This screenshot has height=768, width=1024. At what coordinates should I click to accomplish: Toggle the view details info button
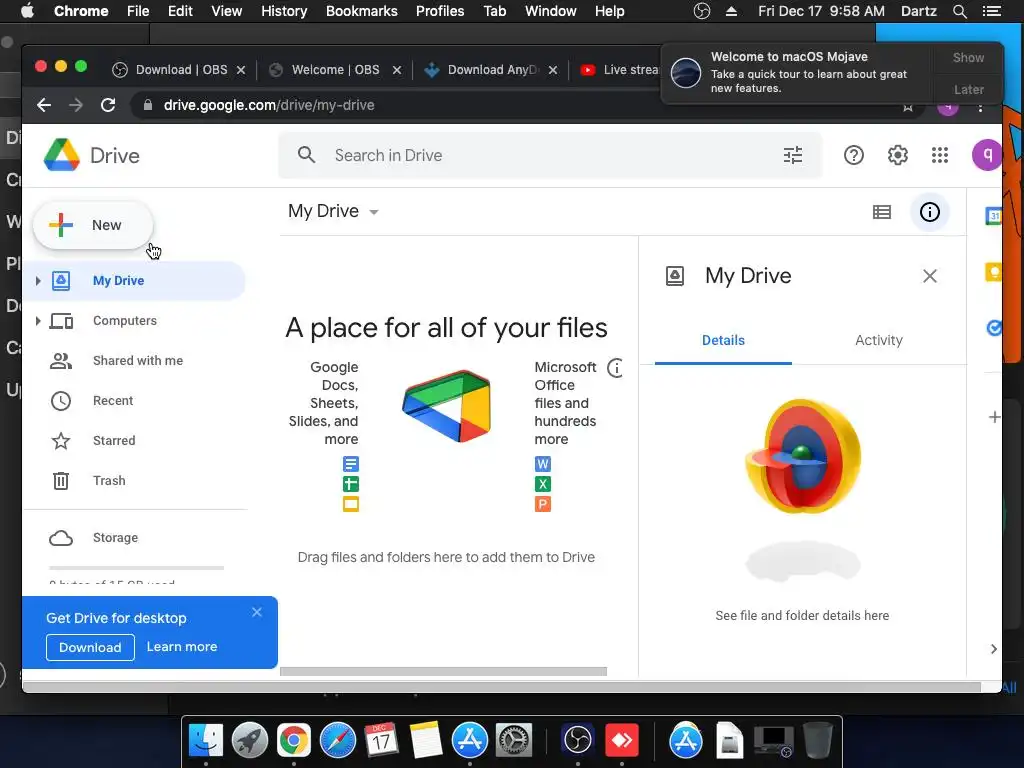(929, 212)
